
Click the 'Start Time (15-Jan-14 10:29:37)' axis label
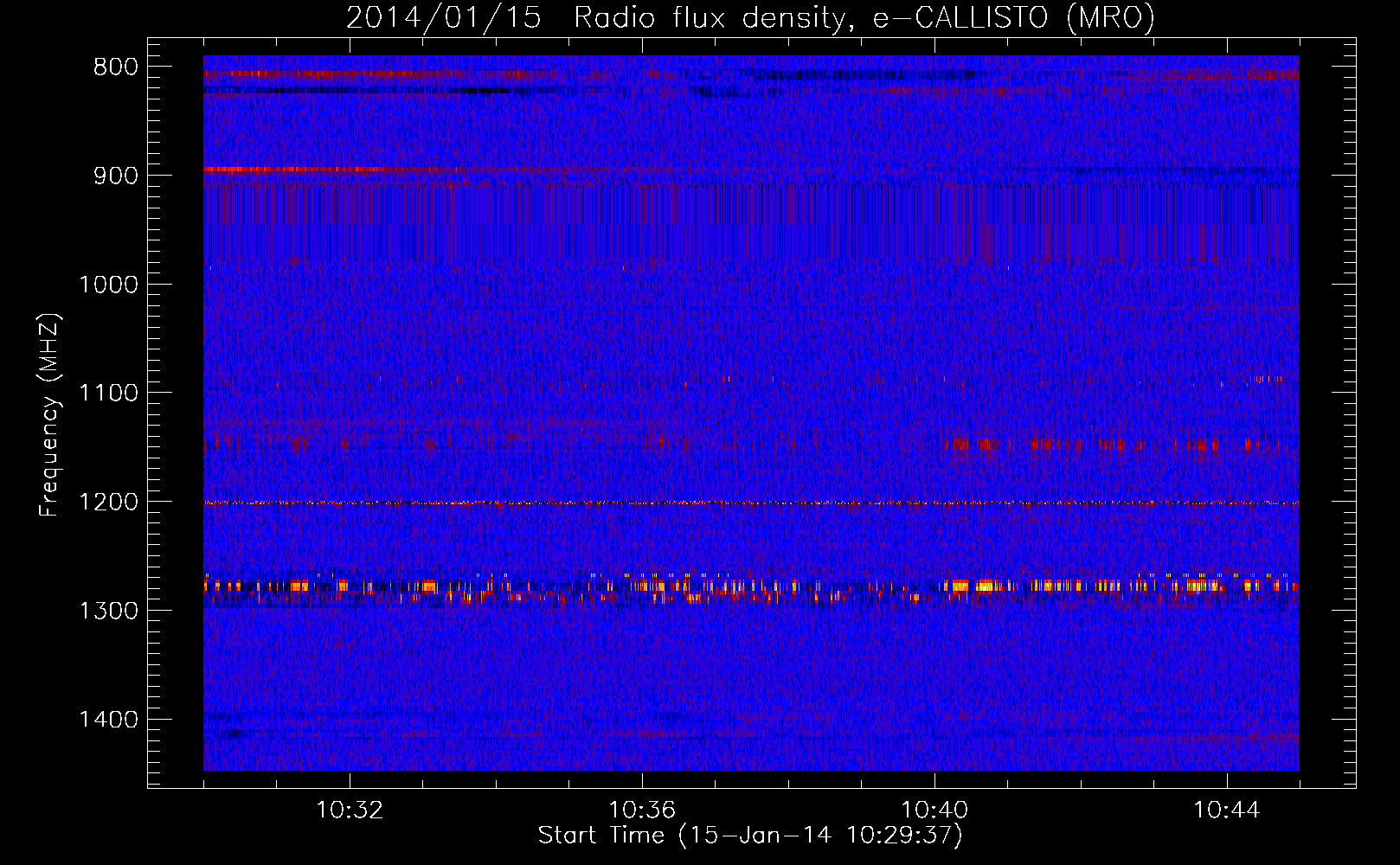pos(750,836)
